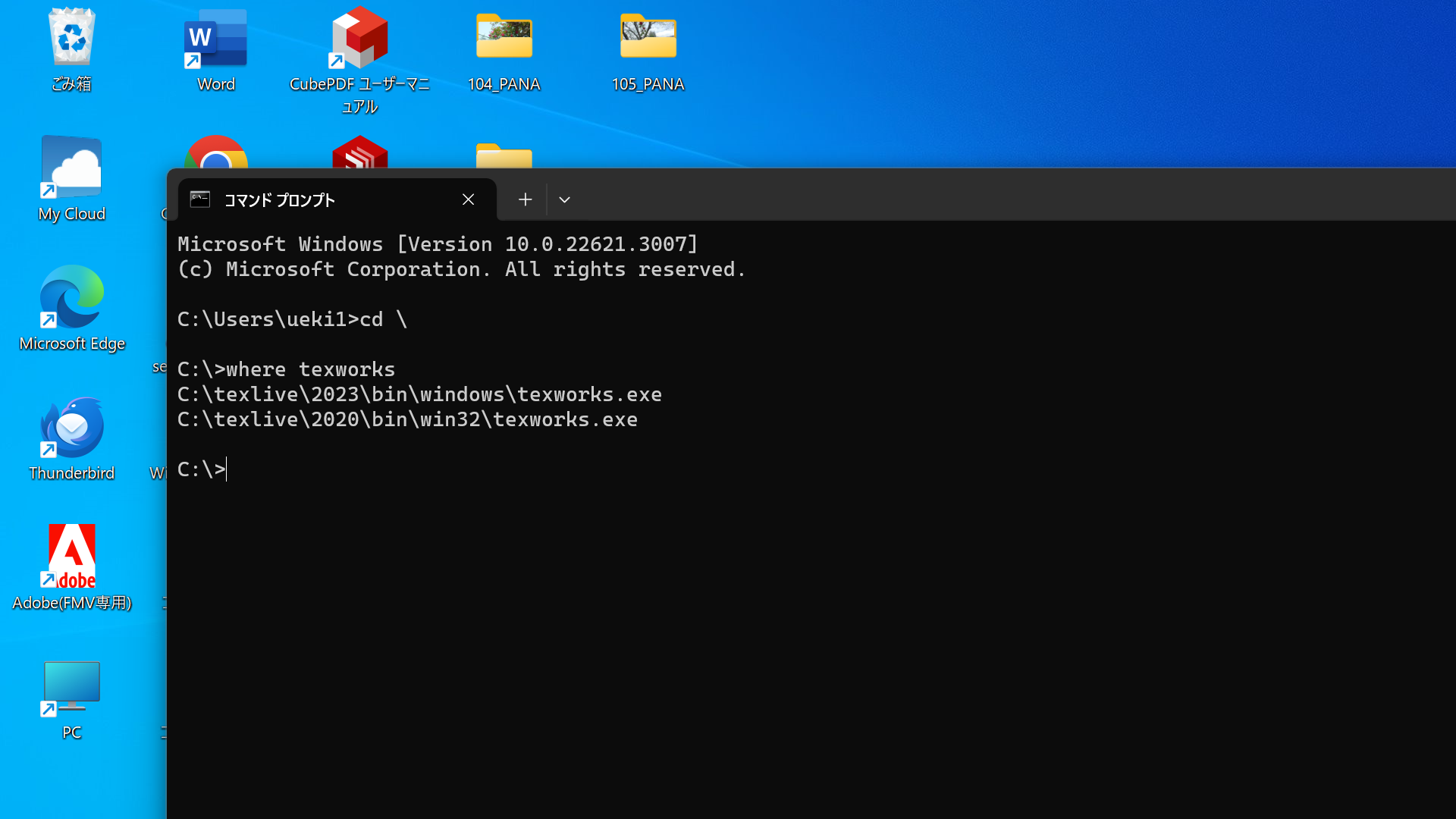The height and width of the screenshot is (819, 1456).
Task: Click the command prompt icon in the tab
Action: (200, 199)
